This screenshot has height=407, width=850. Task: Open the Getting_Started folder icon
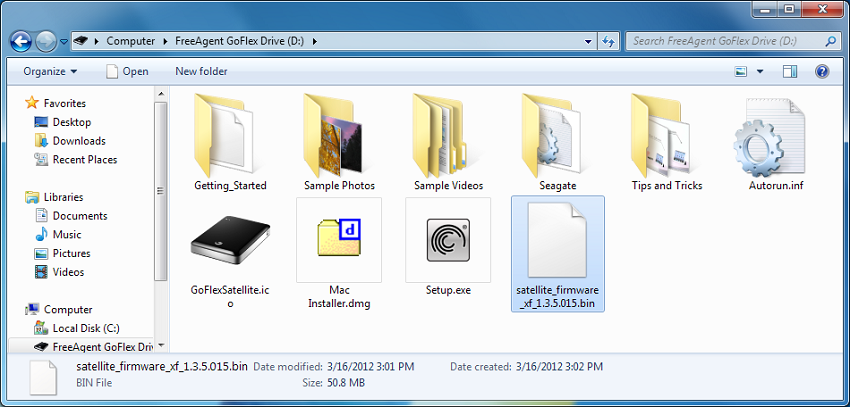click(223, 135)
